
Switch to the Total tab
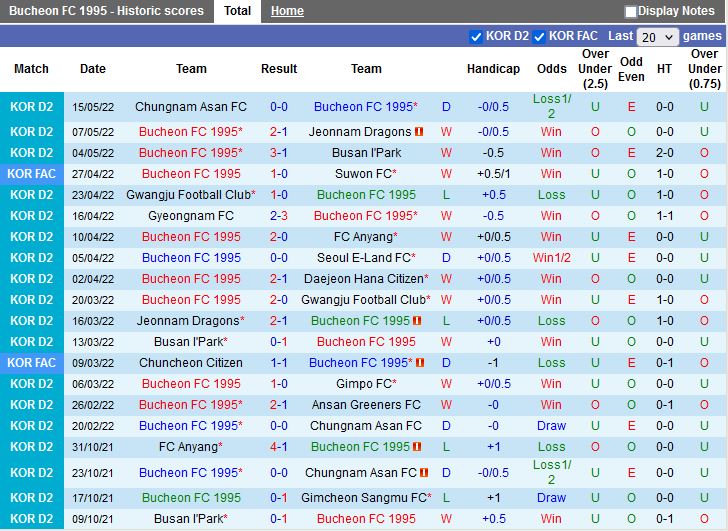237,11
